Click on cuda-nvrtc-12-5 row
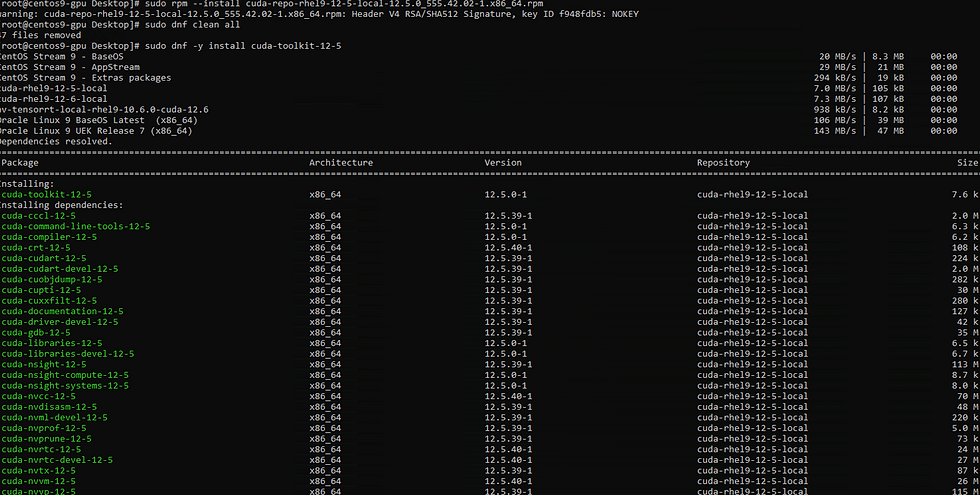Image resolution: width=980 pixels, height=495 pixels. point(489,449)
